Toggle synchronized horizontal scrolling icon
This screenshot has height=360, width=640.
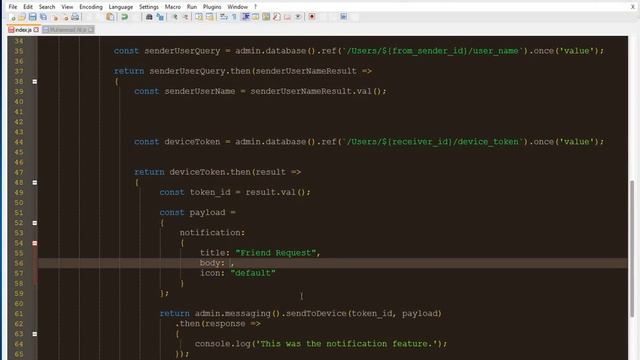(x=209, y=17)
